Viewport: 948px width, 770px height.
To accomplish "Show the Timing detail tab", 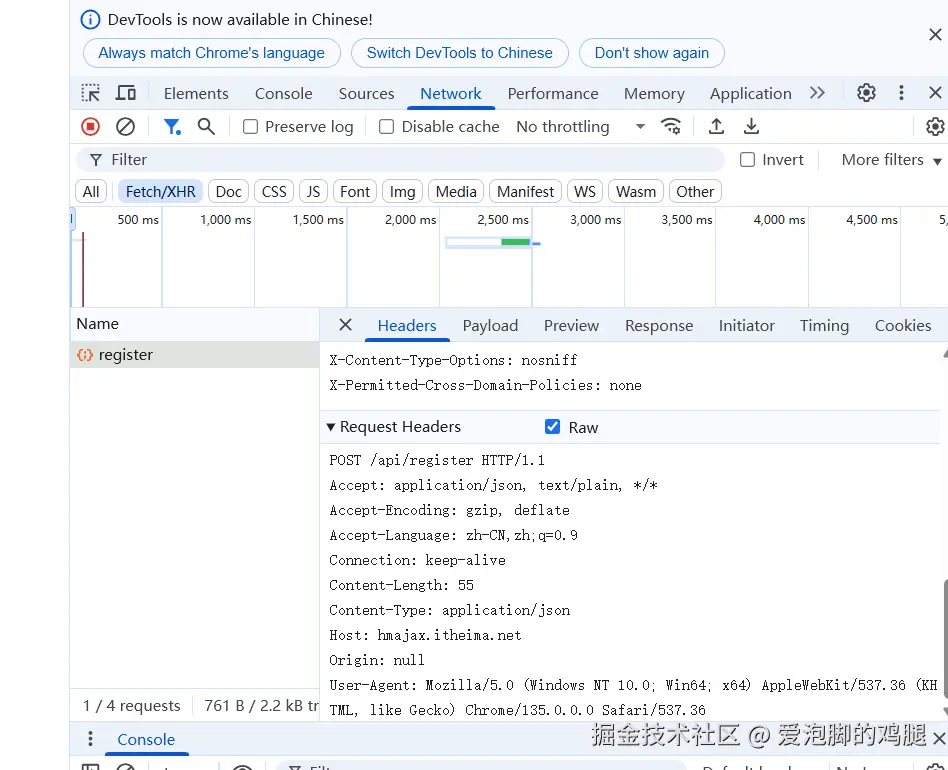I will pyautogui.click(x=825, y=326).
